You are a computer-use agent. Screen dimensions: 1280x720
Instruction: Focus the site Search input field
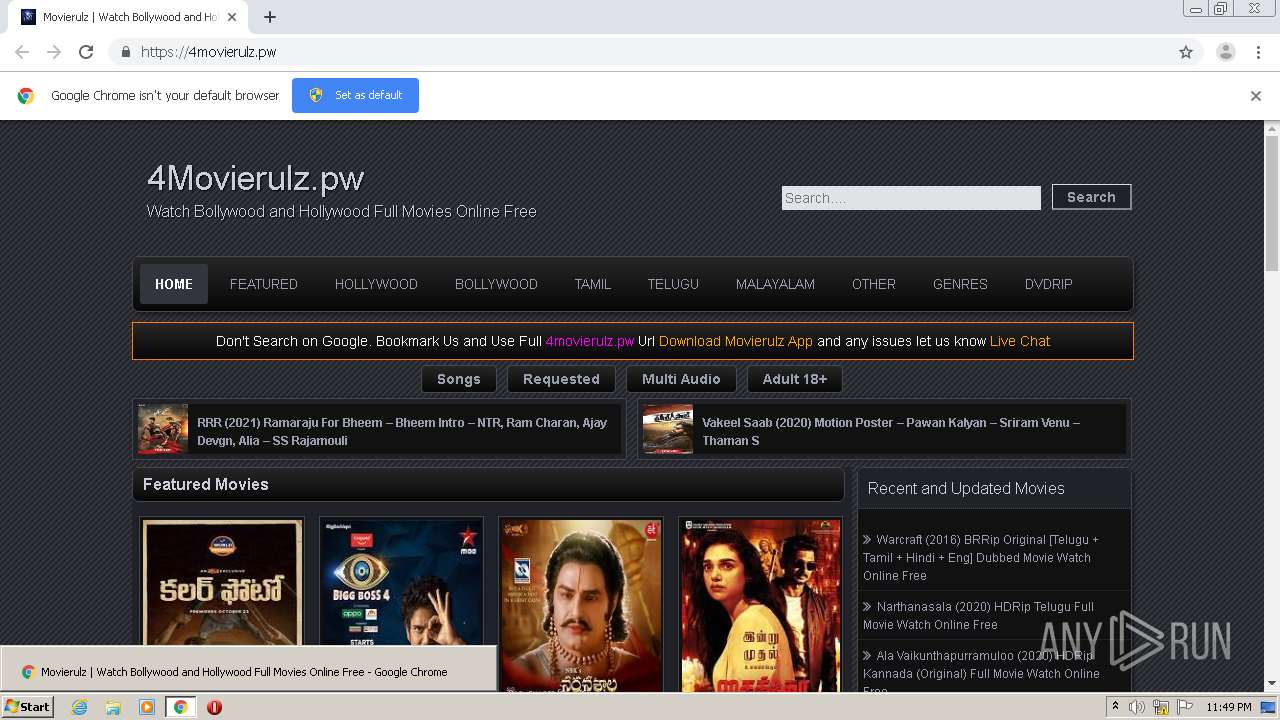[911, 198]
